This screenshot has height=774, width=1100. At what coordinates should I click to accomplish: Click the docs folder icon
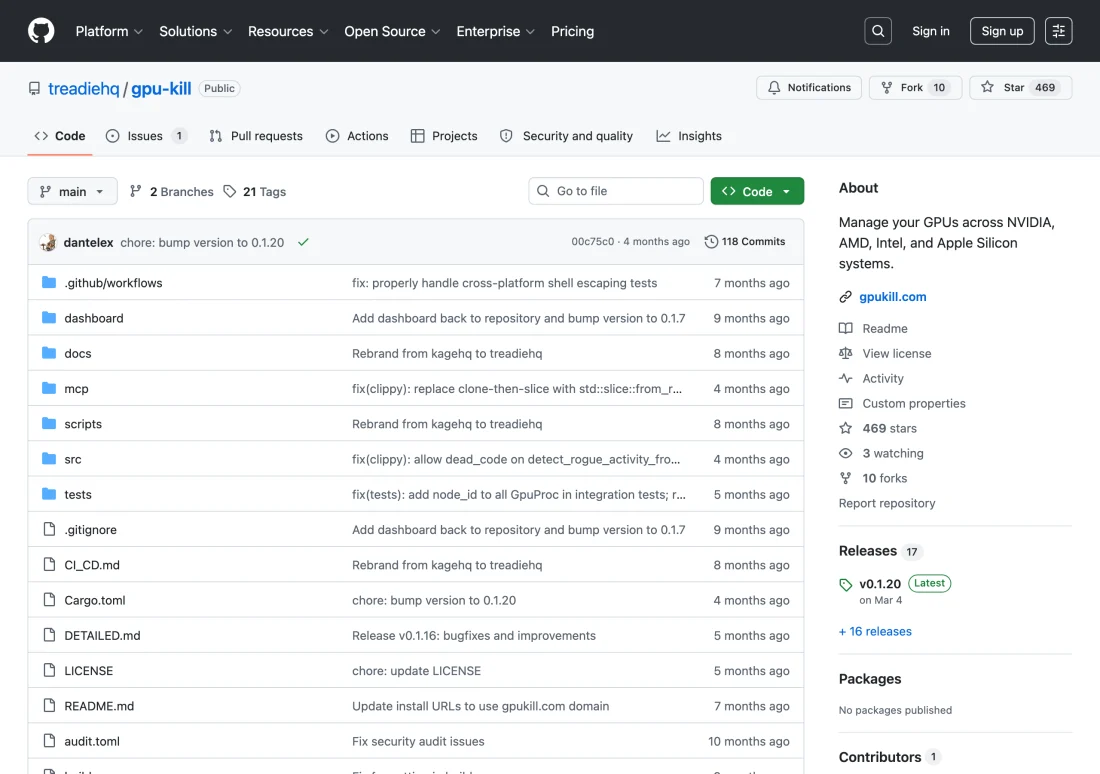pyautogui.click(x=48, y=353)
